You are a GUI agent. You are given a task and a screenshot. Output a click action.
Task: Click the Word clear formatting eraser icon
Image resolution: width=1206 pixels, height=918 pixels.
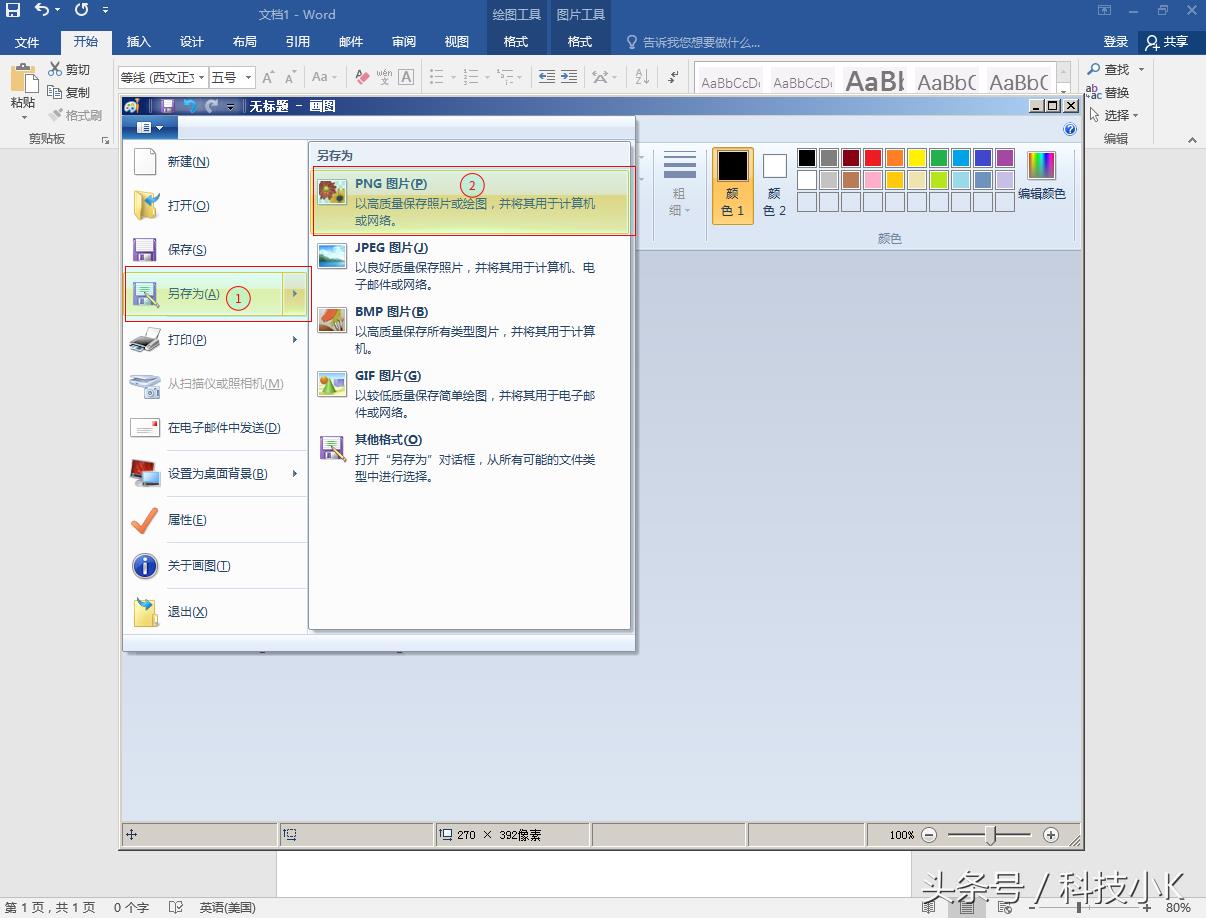362,77
